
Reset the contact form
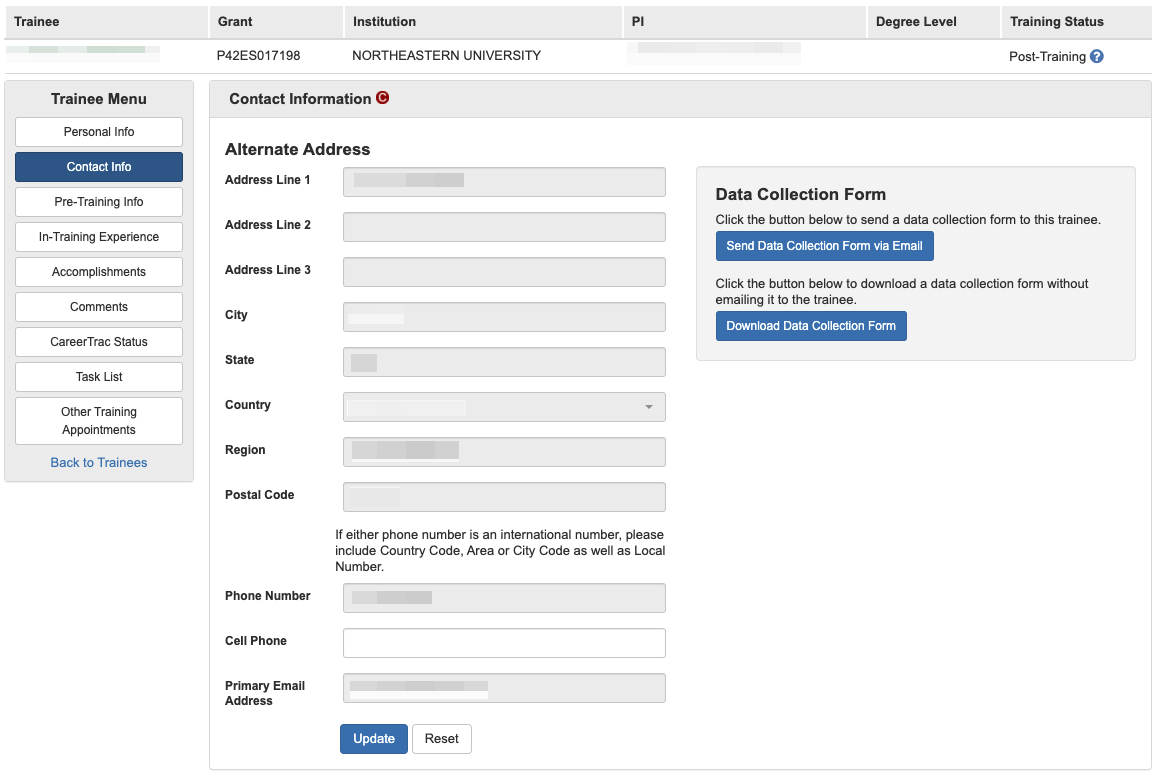pos(441,739)
